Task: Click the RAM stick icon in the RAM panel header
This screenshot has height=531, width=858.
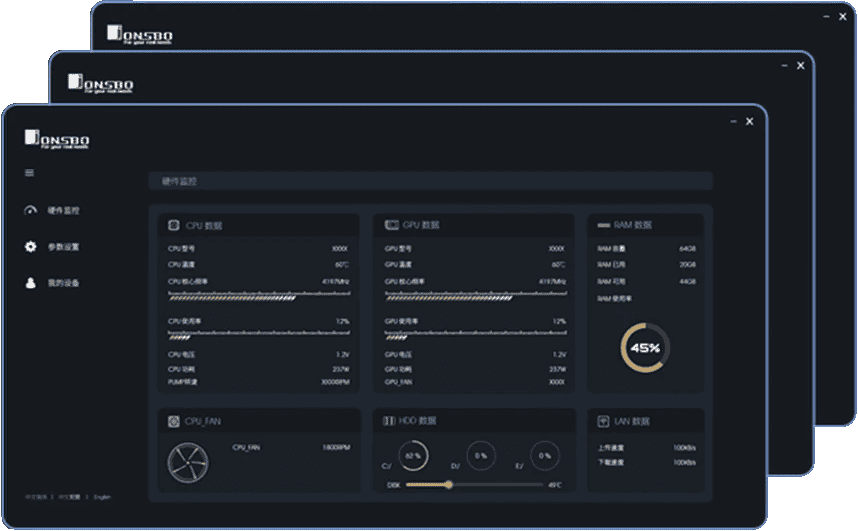Action: (604, 225)
